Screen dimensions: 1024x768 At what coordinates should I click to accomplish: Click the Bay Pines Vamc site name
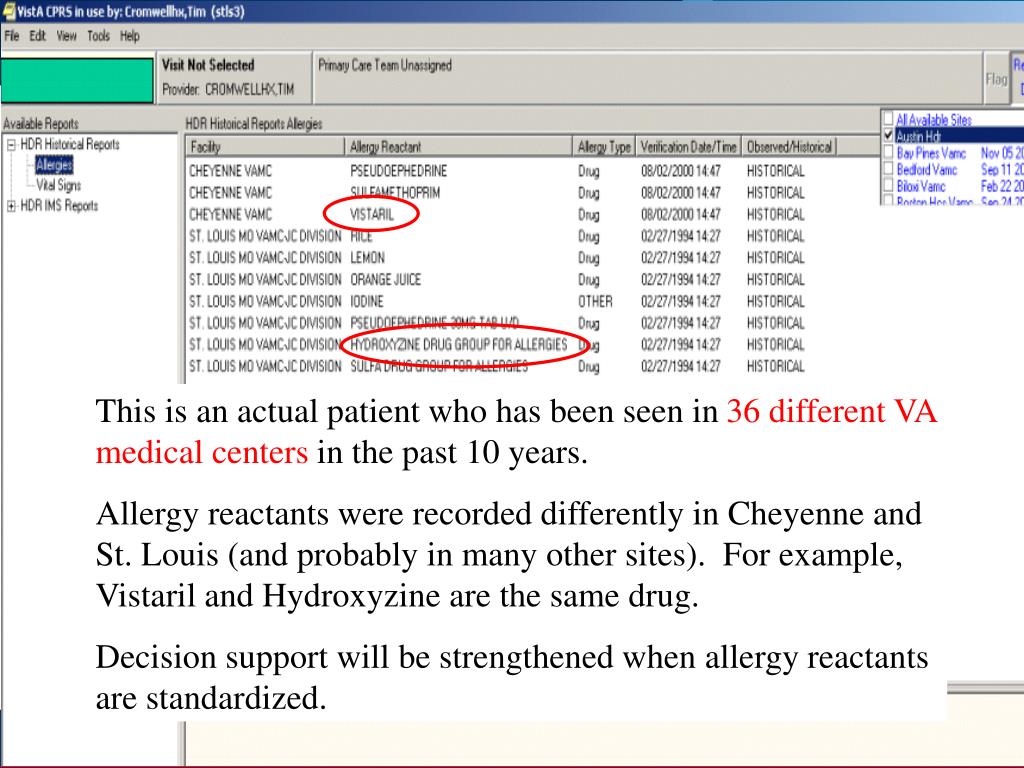931,153
